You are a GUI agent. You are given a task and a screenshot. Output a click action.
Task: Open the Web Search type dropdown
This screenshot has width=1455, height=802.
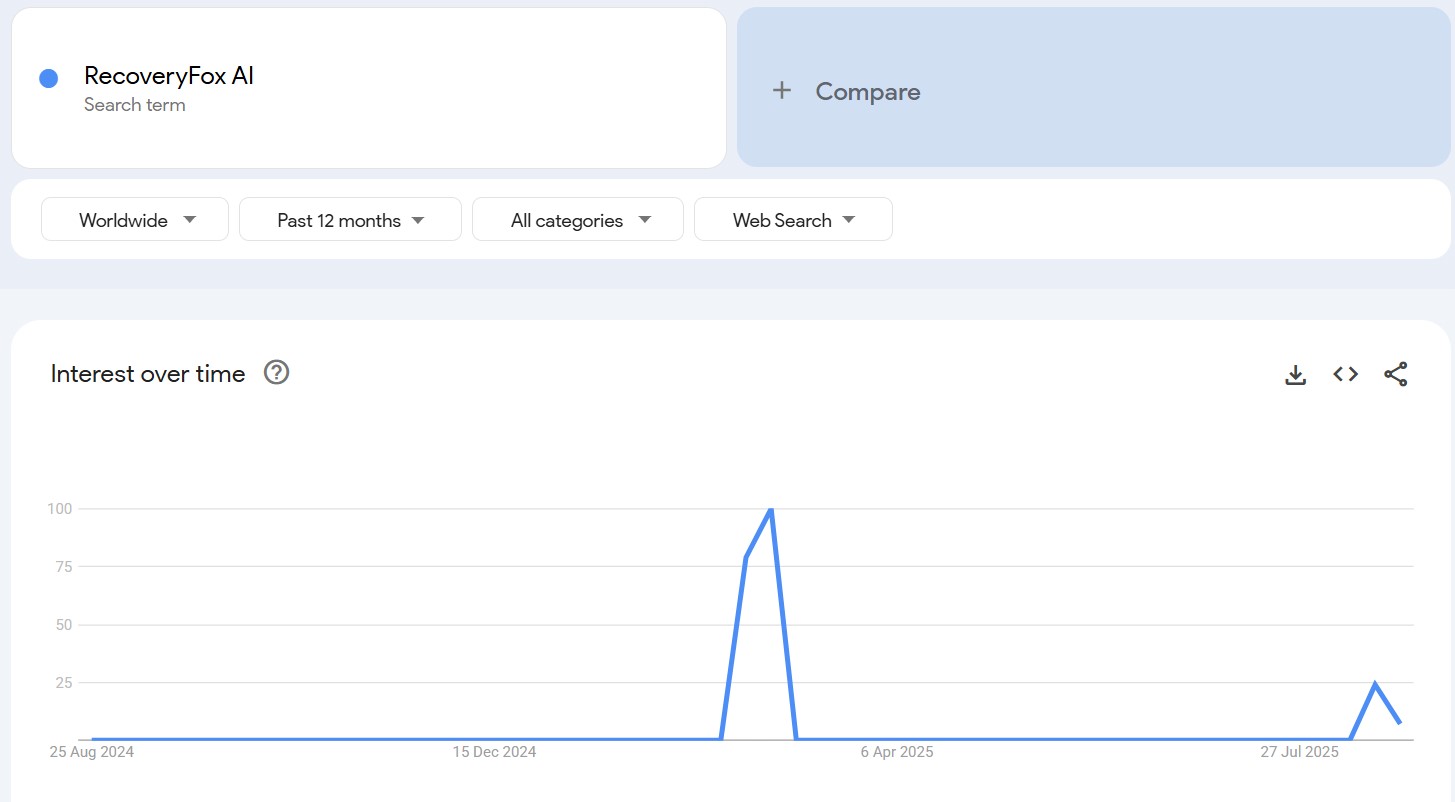coord(793,219)
